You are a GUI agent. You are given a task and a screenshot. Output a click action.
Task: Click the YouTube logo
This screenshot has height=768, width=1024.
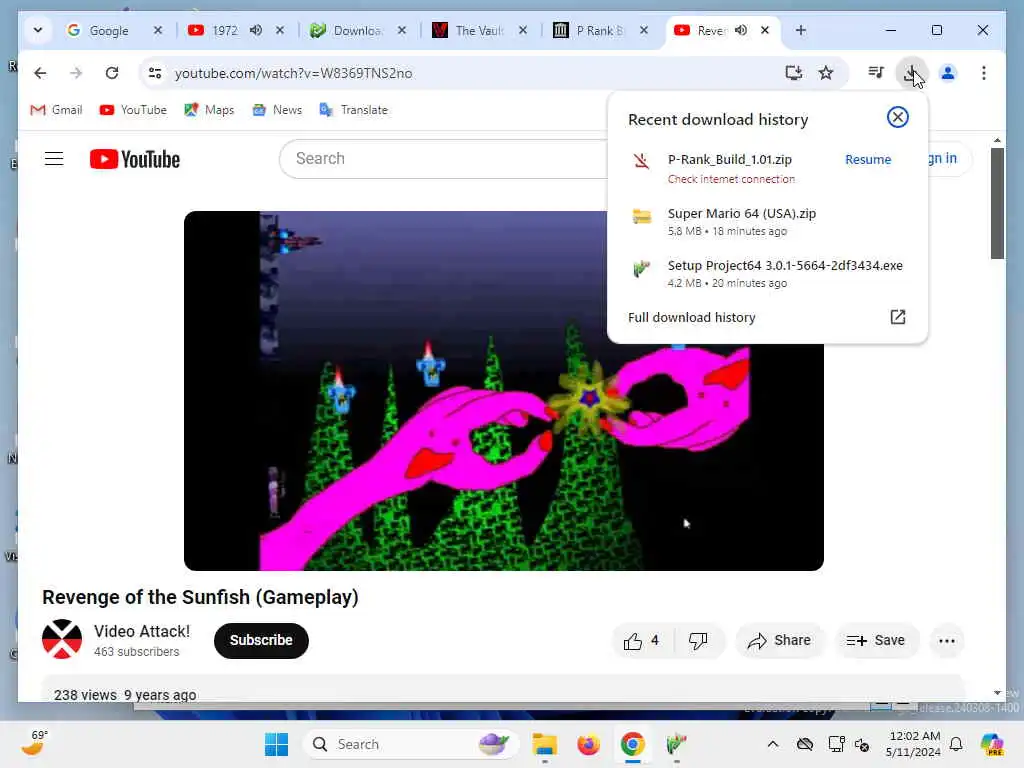(x=135, y=159)
